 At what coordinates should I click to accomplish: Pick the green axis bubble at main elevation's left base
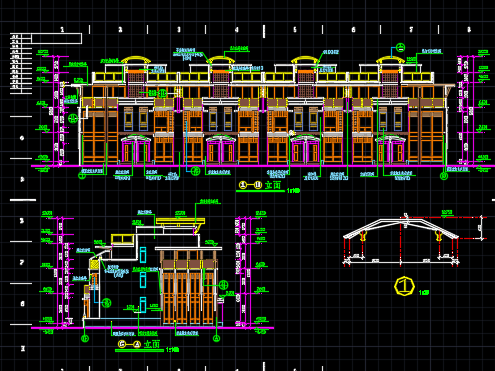click(82, 175)
